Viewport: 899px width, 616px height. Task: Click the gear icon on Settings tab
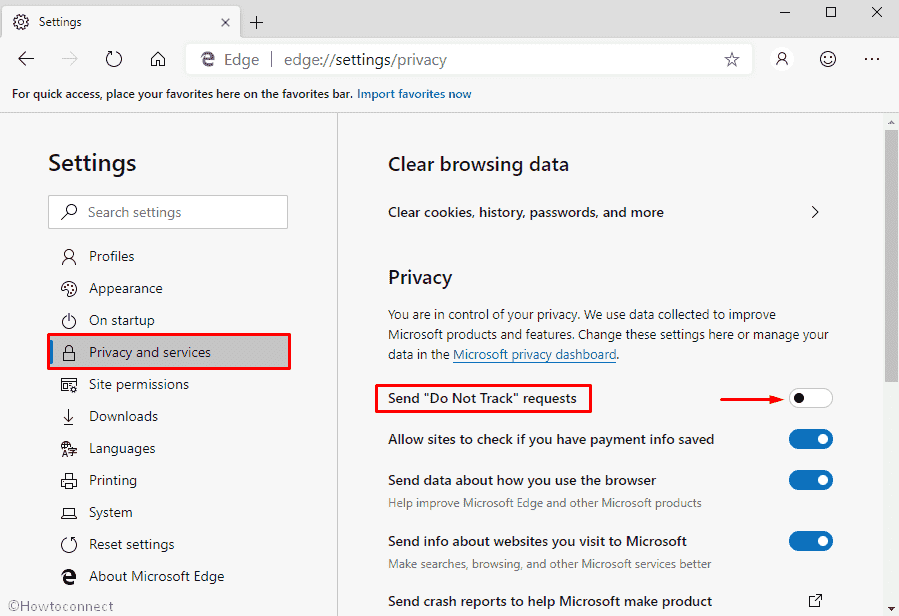[x=21, y=22]
